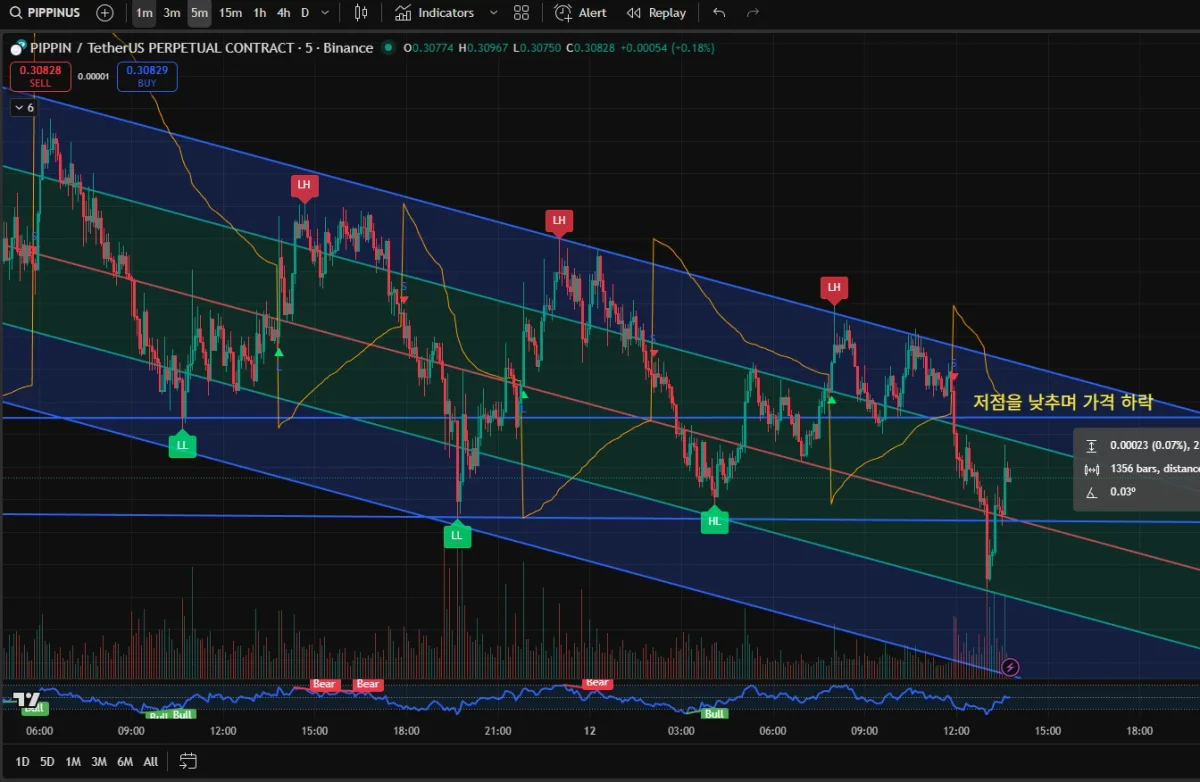Image resolution: width=1200 pixels, height=782 pixels.
Task: Open the Indicators dialog
Action: pos(434,13)
